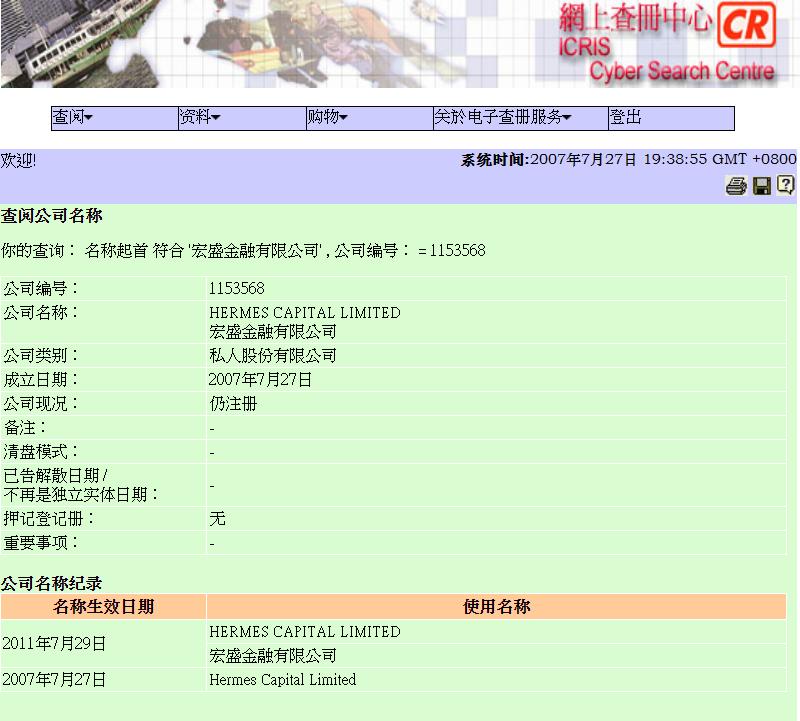Click company number 1153568 in the details table

[x=236, y=288]
